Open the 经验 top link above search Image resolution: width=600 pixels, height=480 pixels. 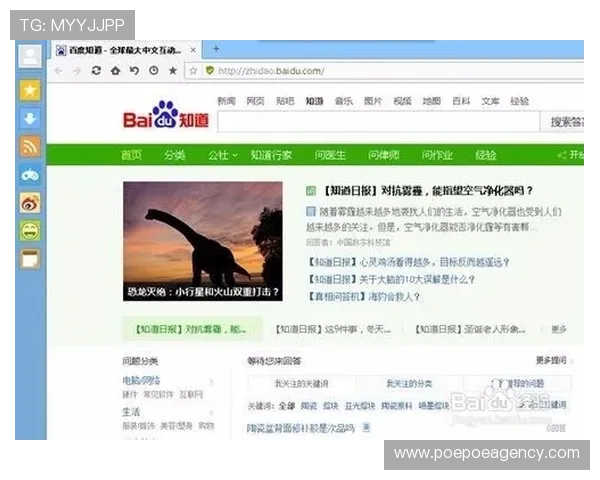coord(520,101)
